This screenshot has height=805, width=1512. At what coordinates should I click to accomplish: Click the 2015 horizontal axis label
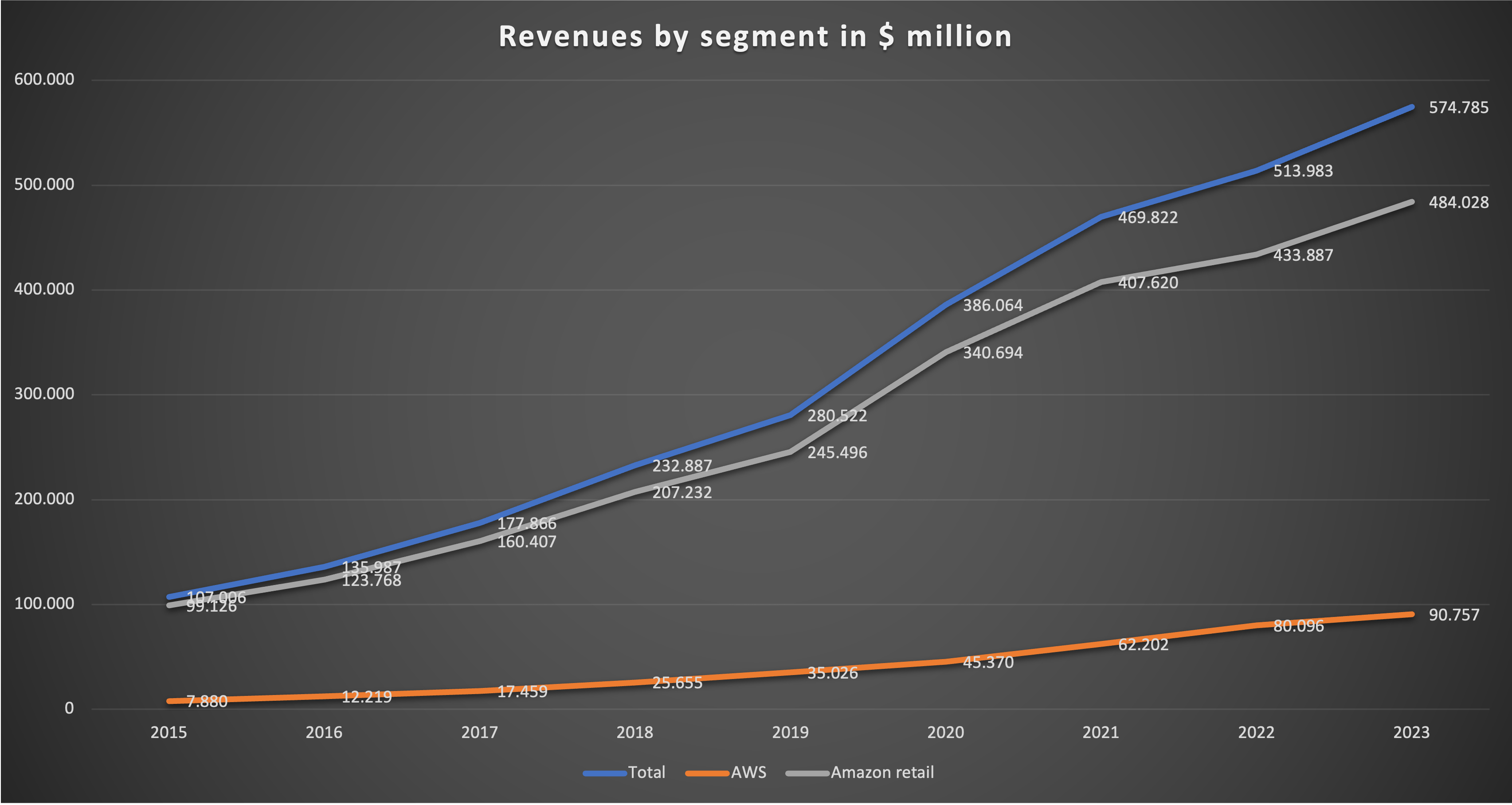[168, 732]
